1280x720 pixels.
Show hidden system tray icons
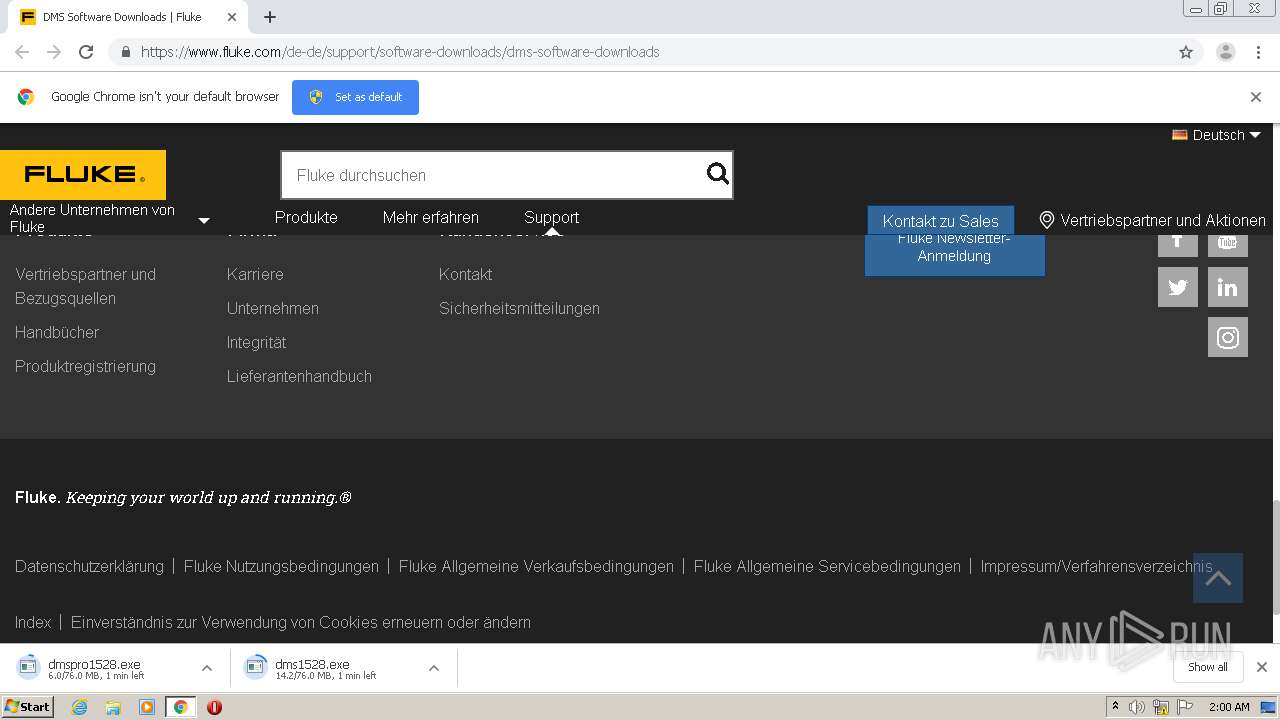[x=1115, y=707]
